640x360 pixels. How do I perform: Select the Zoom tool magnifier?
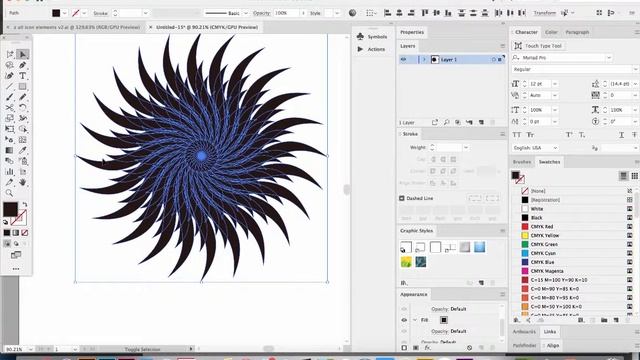pos(10,193)
